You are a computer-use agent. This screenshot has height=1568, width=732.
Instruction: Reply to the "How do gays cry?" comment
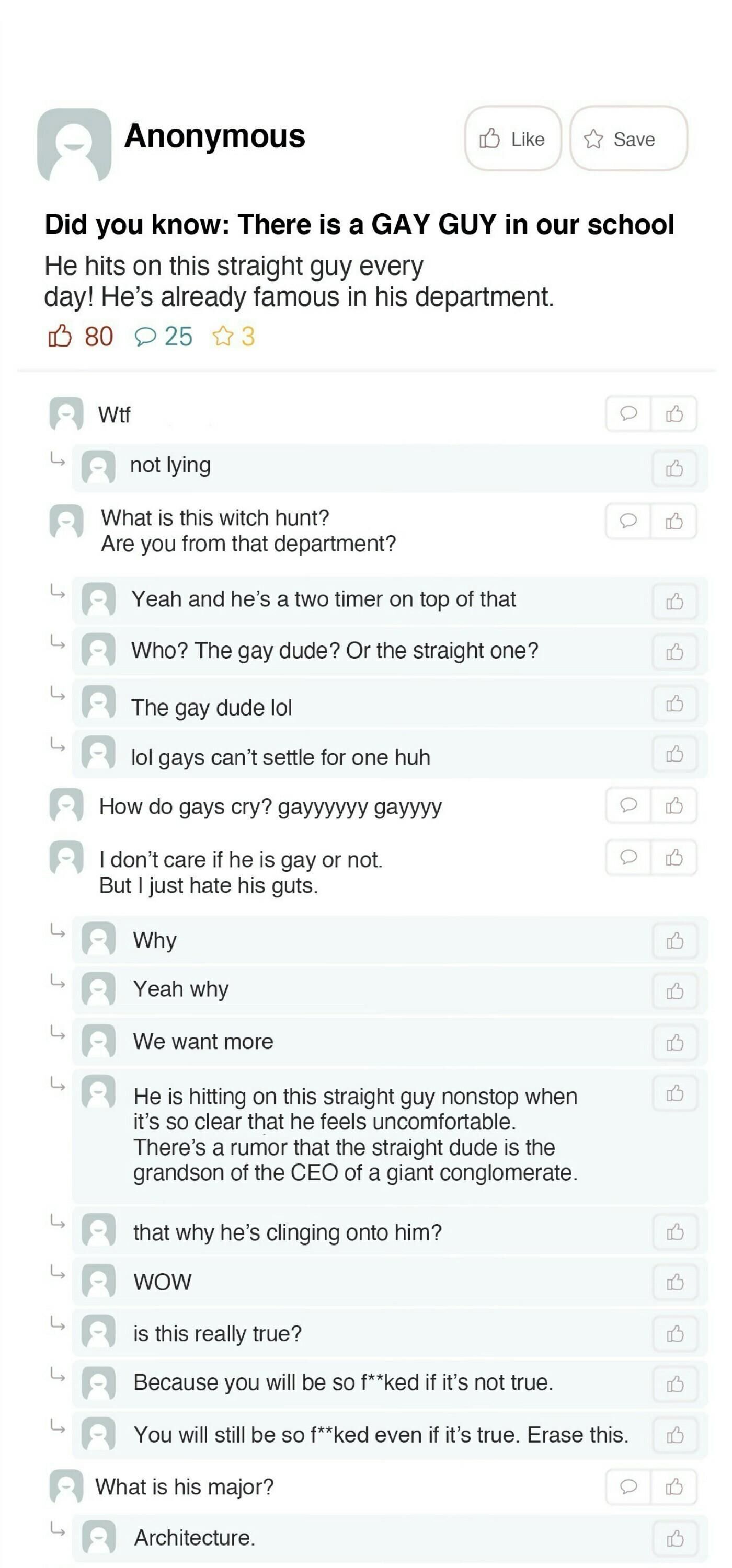628,805
